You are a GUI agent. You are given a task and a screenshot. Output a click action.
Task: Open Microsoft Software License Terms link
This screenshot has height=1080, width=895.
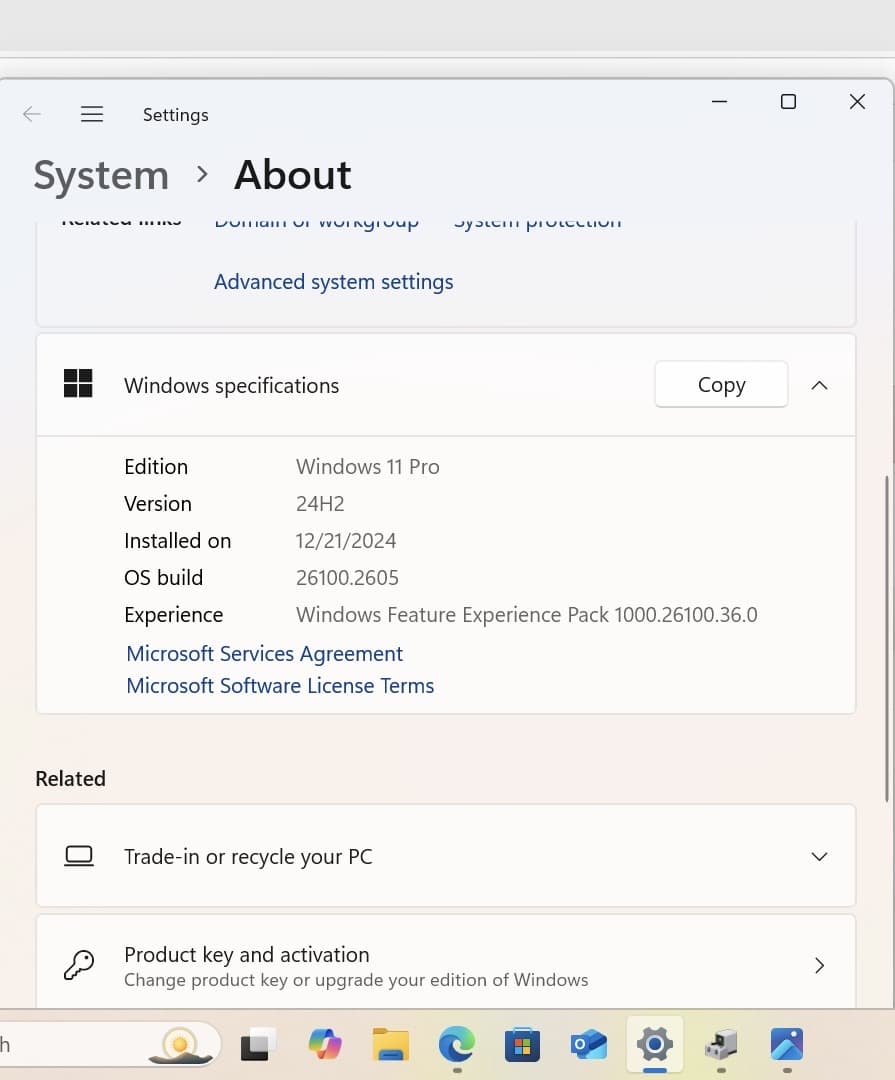[280, 686]
